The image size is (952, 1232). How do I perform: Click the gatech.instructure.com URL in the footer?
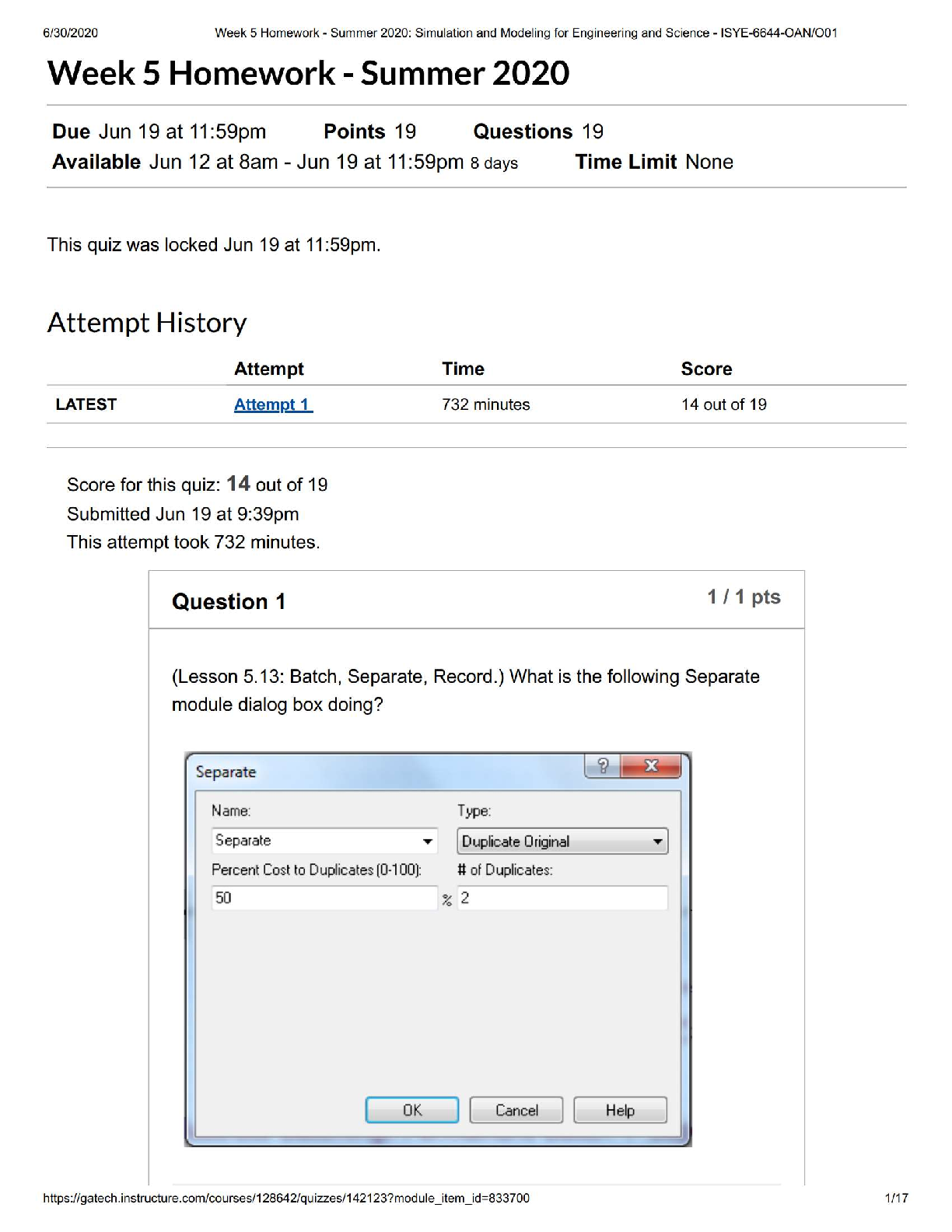point(286,1199)
